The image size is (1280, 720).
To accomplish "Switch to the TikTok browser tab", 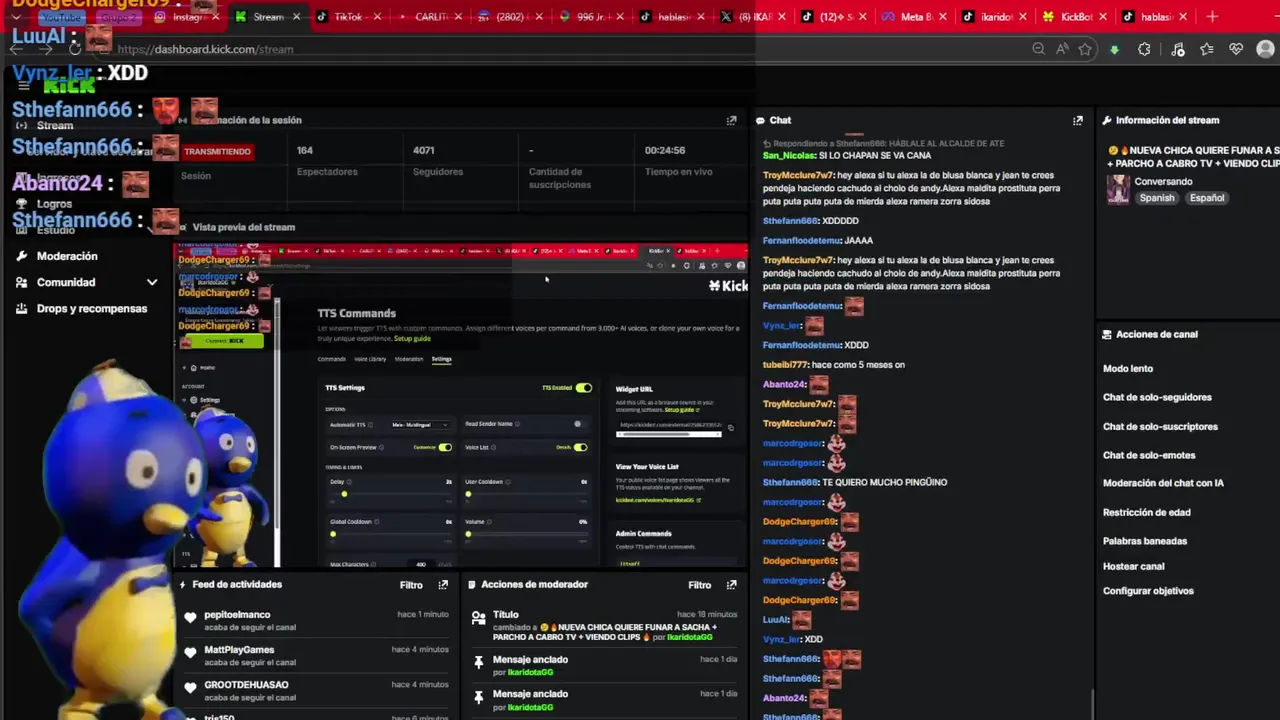I will (x=347, y=17).
